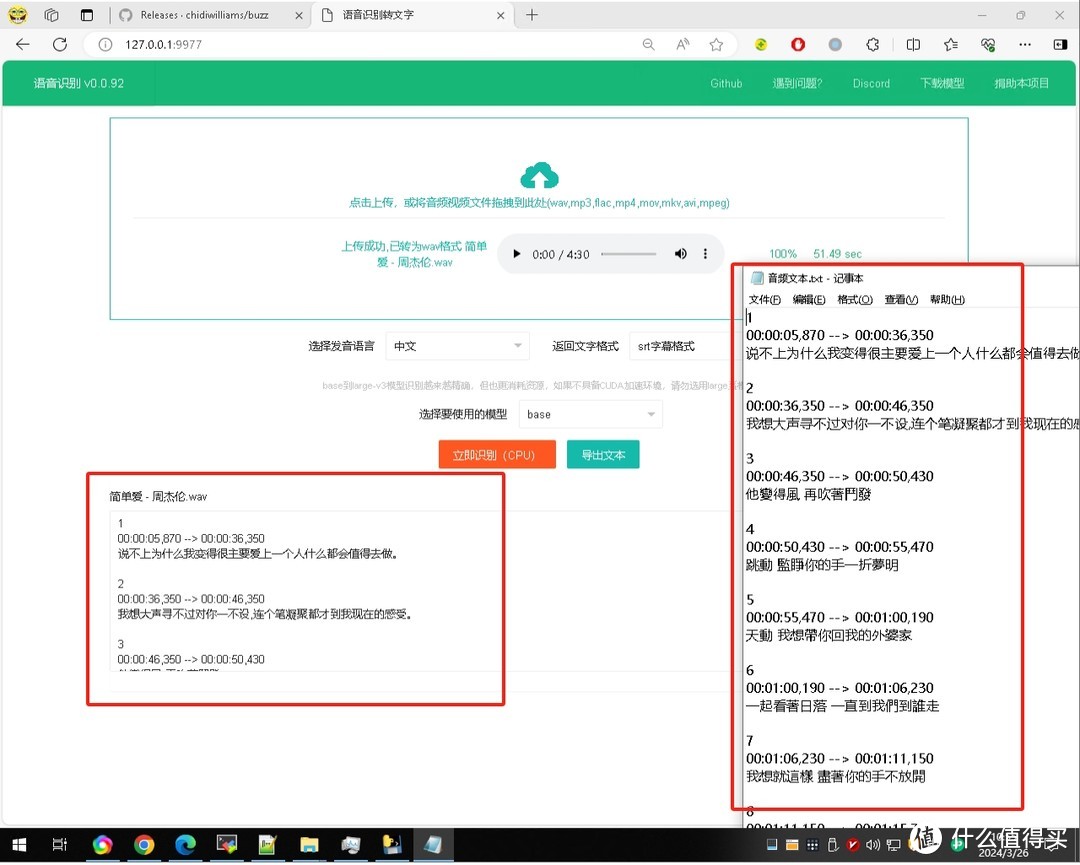Image resolution: width=1080 pixels, height=865 pixels.
Task: Add this page to favorites star
Action: [716, 45]
